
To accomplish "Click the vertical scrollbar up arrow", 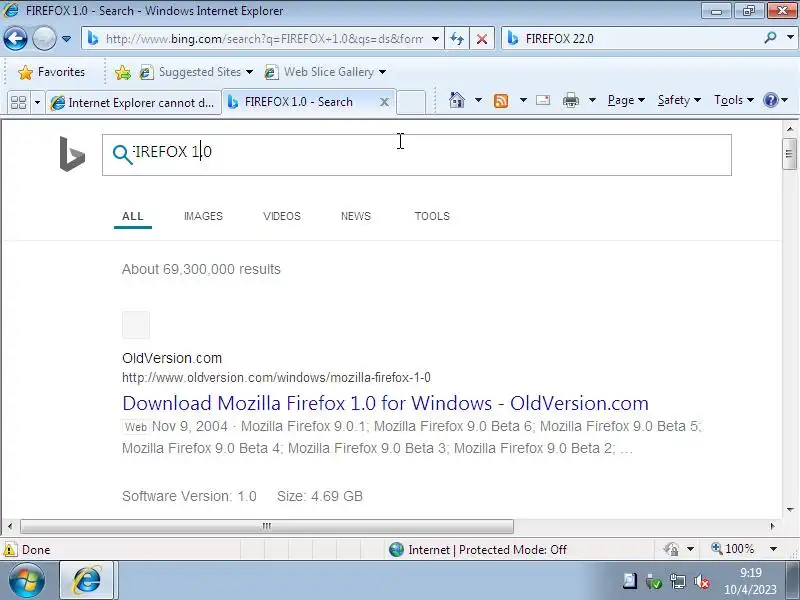I will click(x=790, y=129).
